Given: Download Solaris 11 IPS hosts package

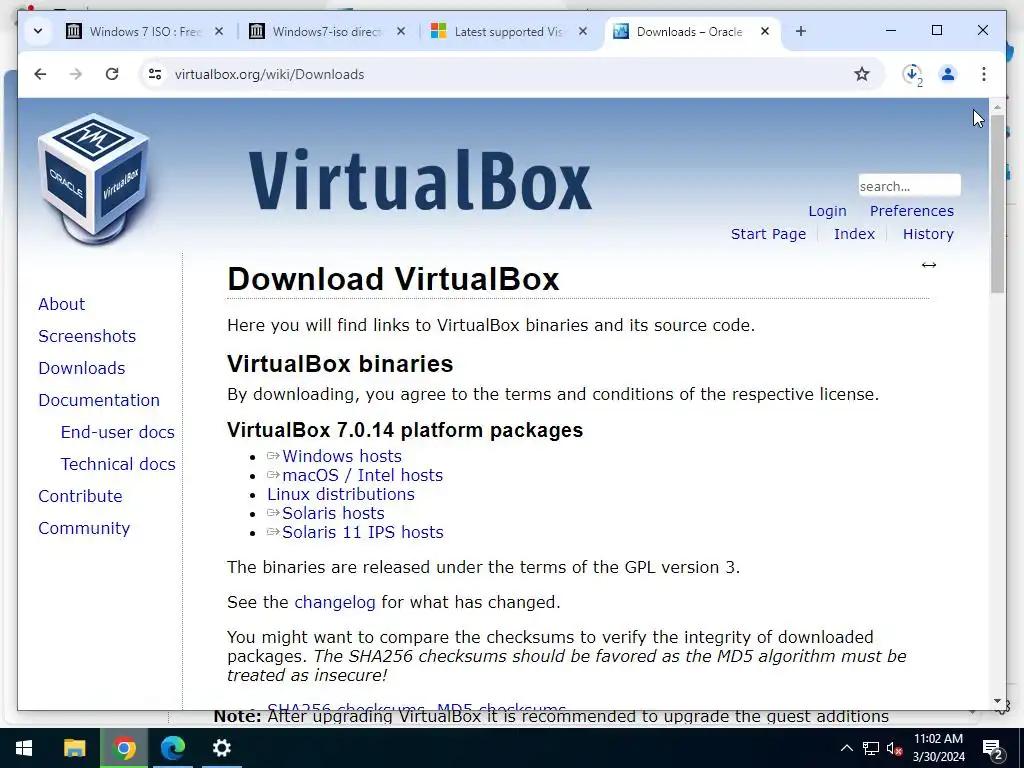Looking at the screenshot, I should tap(362, 532).
